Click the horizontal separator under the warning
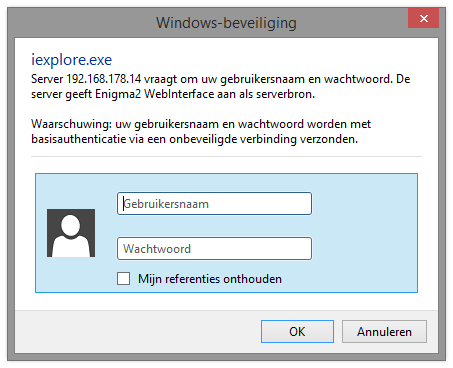453x368 pixels. click(x=226, y=156)
